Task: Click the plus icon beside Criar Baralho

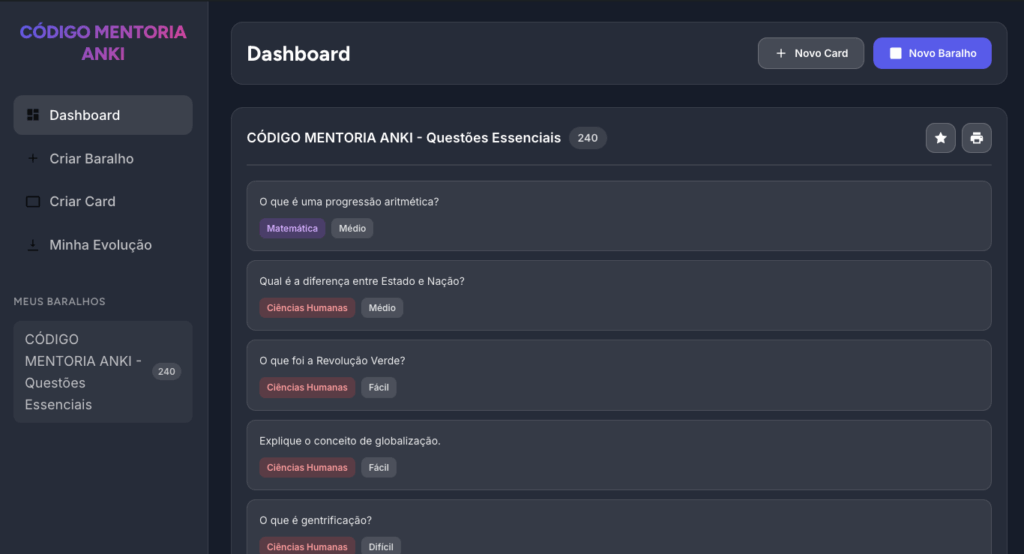Action: click(33, 158)
